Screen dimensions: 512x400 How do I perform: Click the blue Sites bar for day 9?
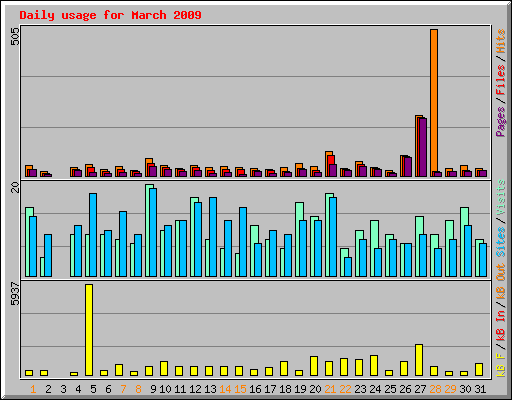(153, 232)
